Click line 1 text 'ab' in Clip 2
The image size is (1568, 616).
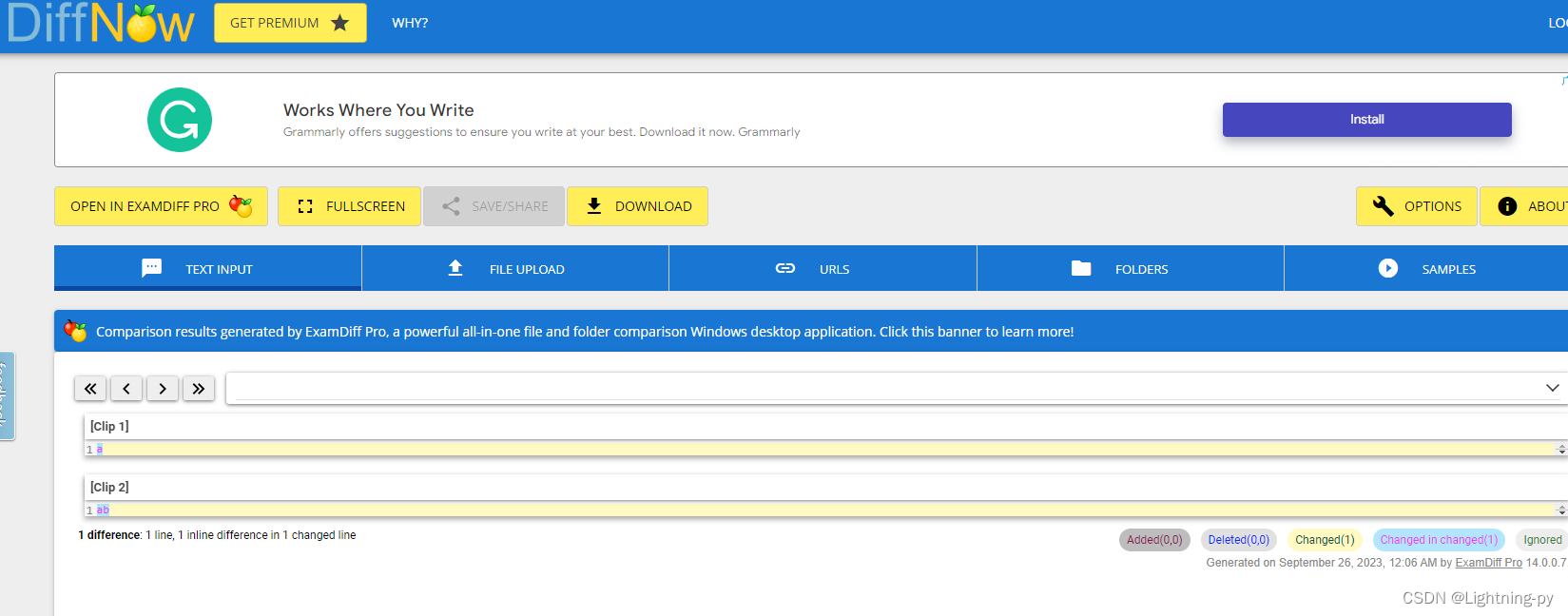point(103,510)
